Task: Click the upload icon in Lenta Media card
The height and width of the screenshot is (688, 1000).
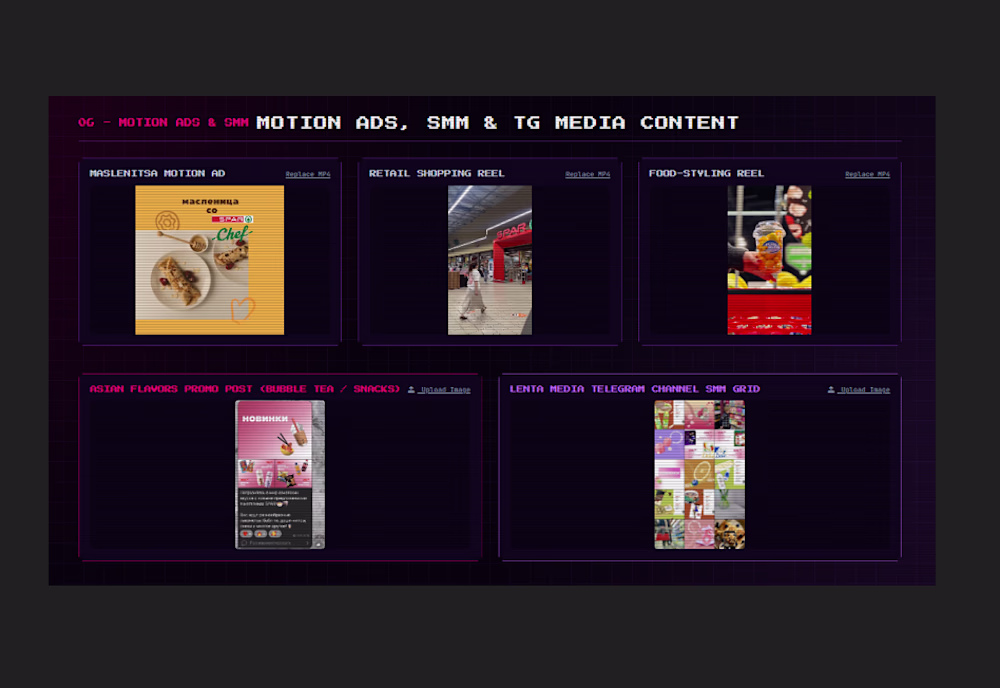Action: tap(831, 390)
